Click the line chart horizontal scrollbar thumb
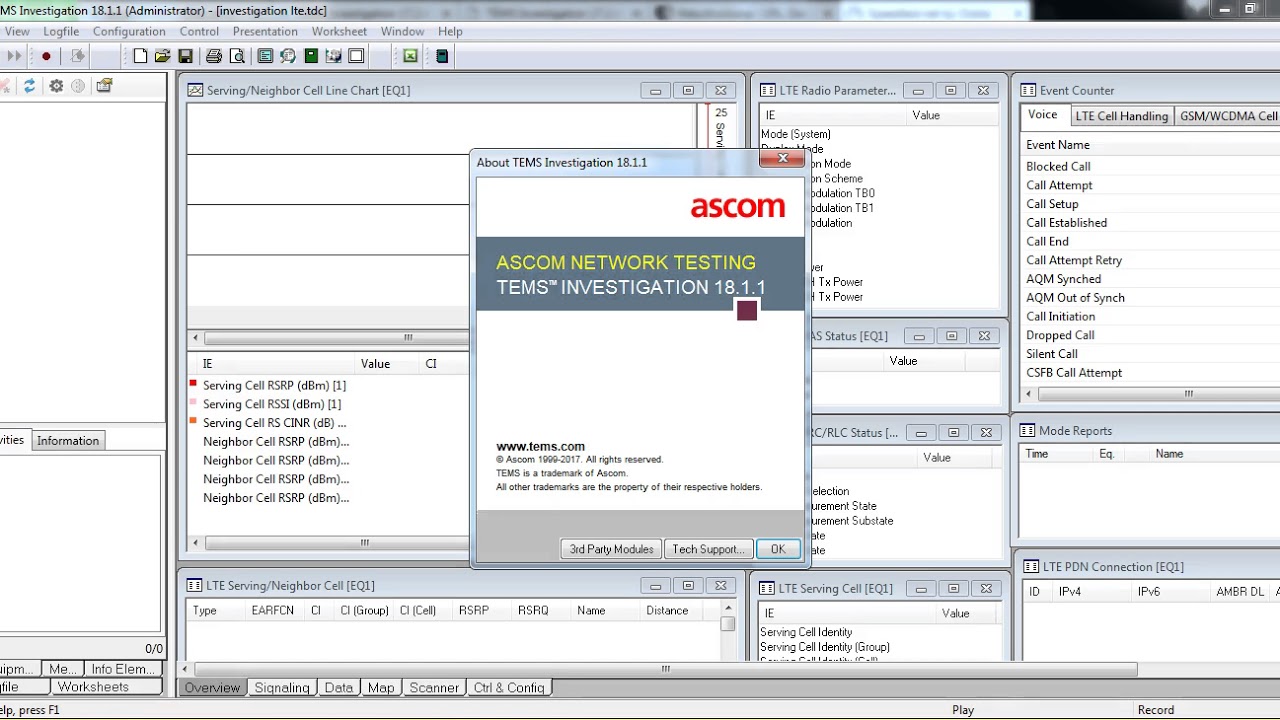Image resolution: width=1280 pixels, height=720 pixels. [x=408, y=337]
